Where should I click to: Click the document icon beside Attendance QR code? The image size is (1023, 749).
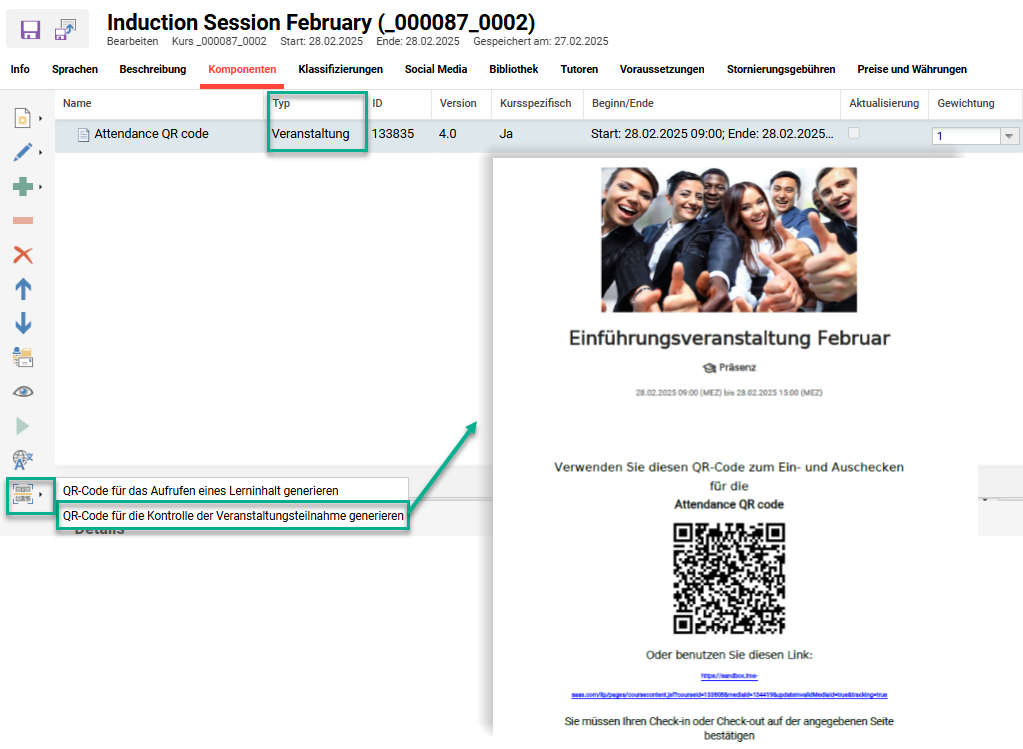pos(84,134)
